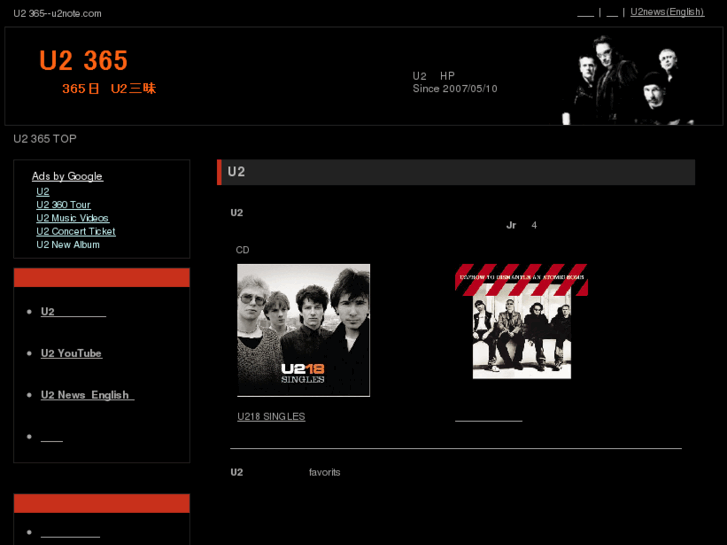Screen dimensions: 727x545
Task: Open the U2news(English) link in the header
Action: point(667,12)
